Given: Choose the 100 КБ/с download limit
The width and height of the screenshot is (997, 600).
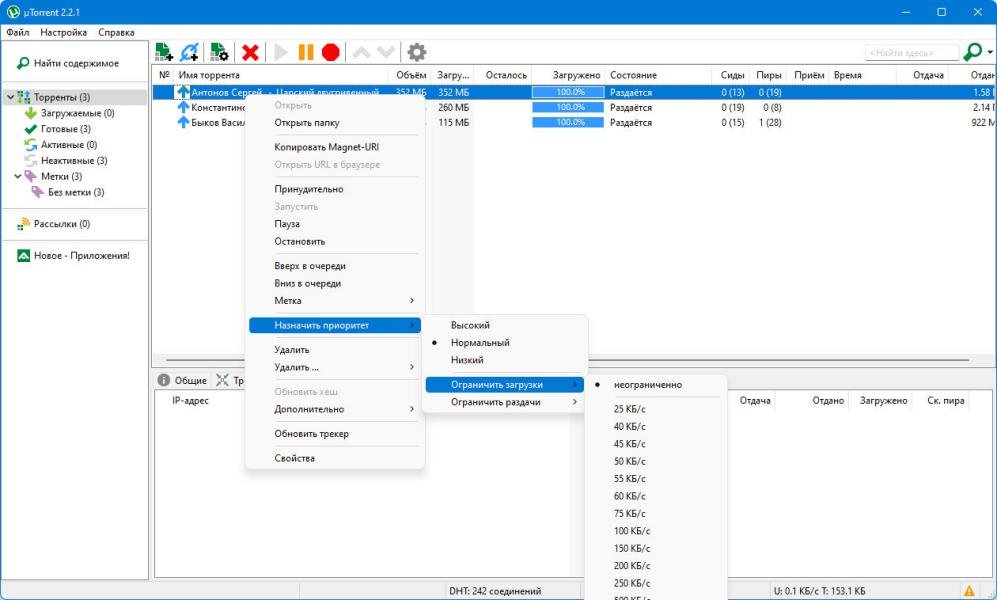Looking at the screenshot, I should point(632,531).
